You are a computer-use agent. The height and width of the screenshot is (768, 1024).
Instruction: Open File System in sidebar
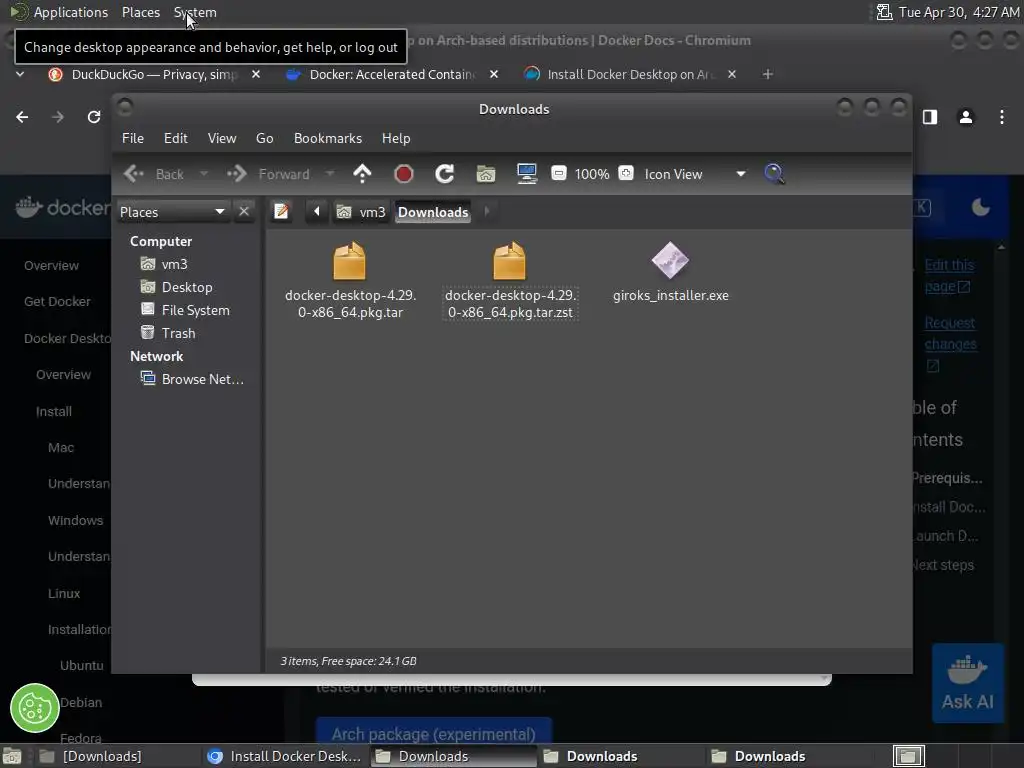tap(185, 310)
